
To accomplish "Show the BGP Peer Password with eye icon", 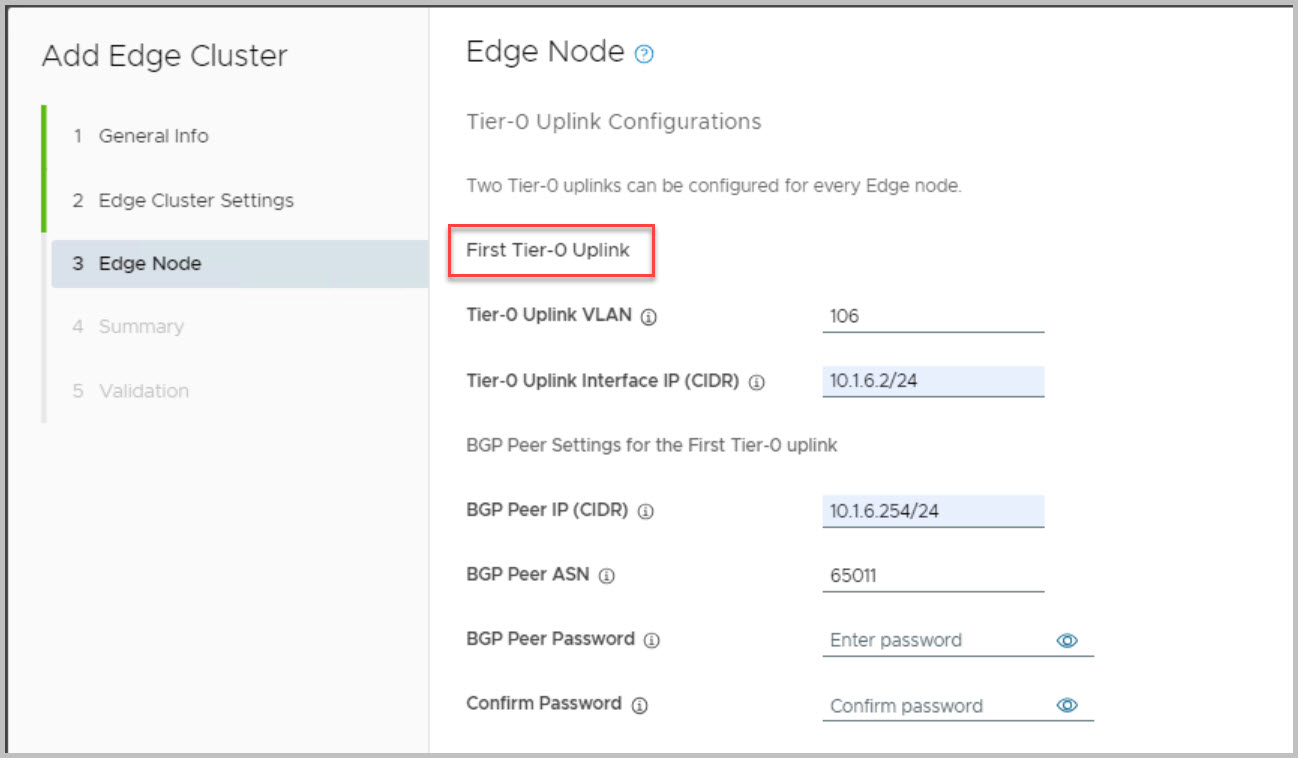I will [x=1066, y=640].
